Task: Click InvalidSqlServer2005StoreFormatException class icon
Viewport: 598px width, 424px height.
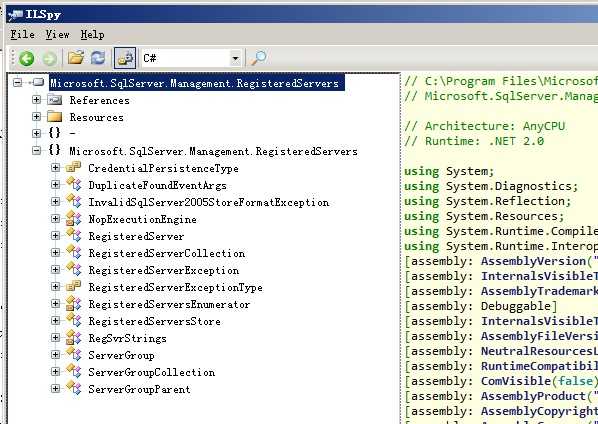Action: click(x=73, y=201)
